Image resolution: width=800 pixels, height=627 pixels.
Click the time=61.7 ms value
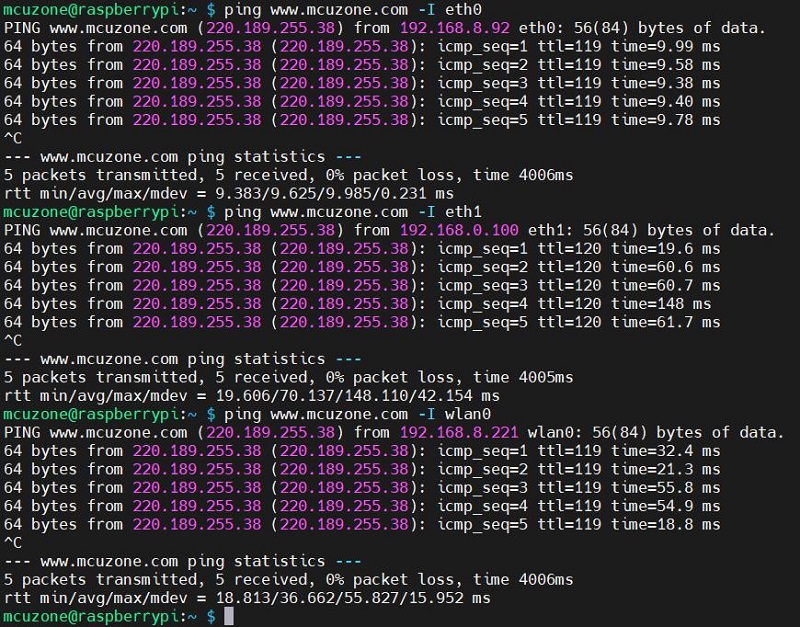666,322
